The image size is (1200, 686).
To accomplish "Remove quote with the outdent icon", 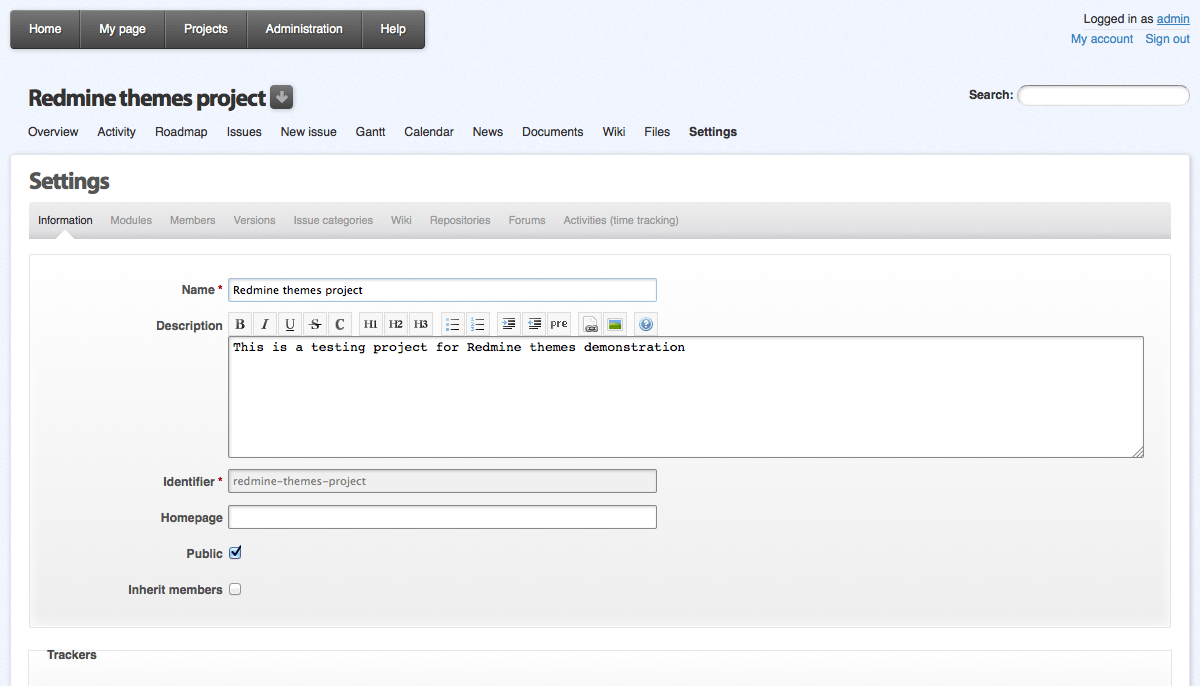I will (534, 324).
